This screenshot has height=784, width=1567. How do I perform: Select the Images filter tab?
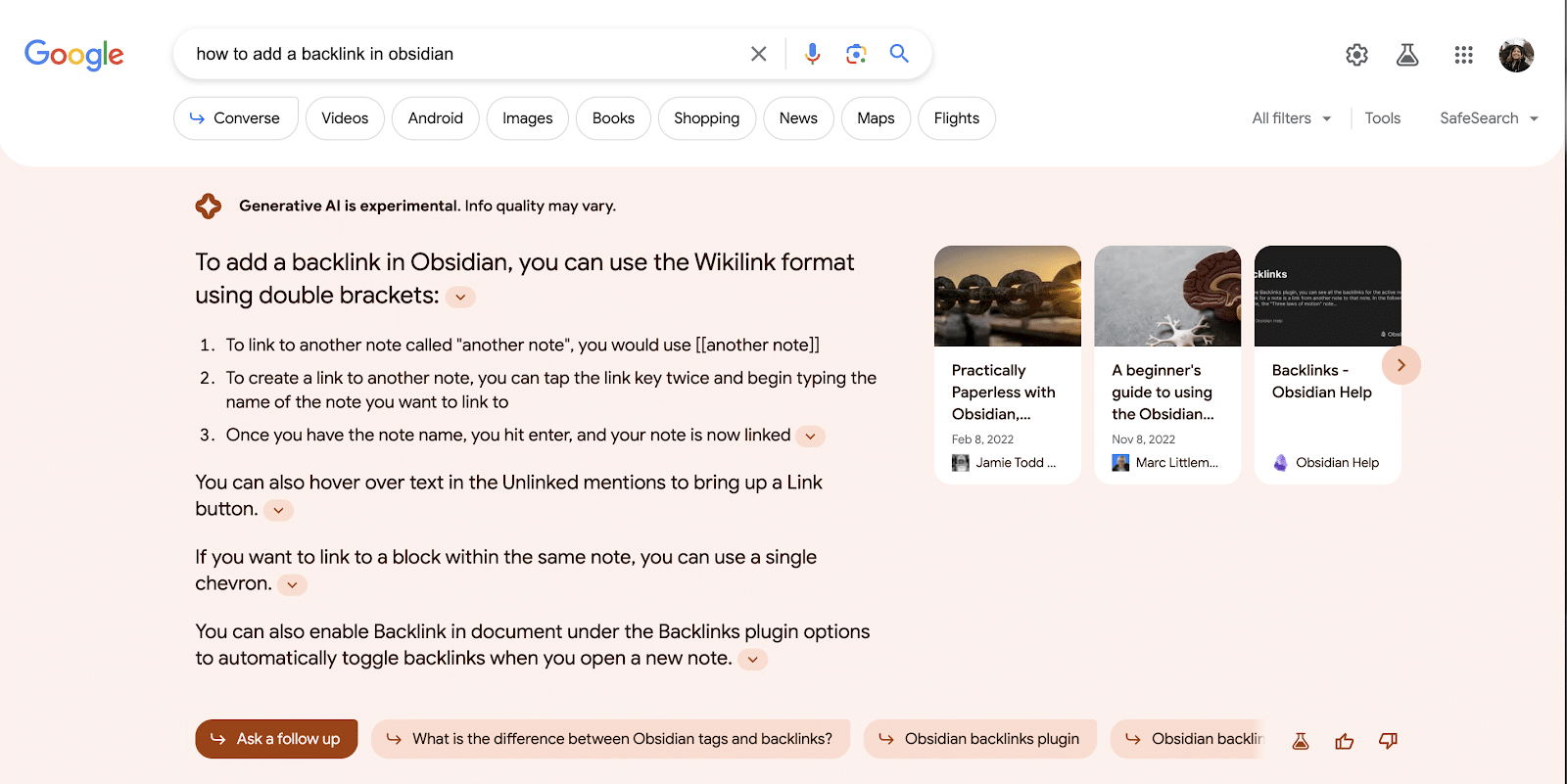coord(527,118)
